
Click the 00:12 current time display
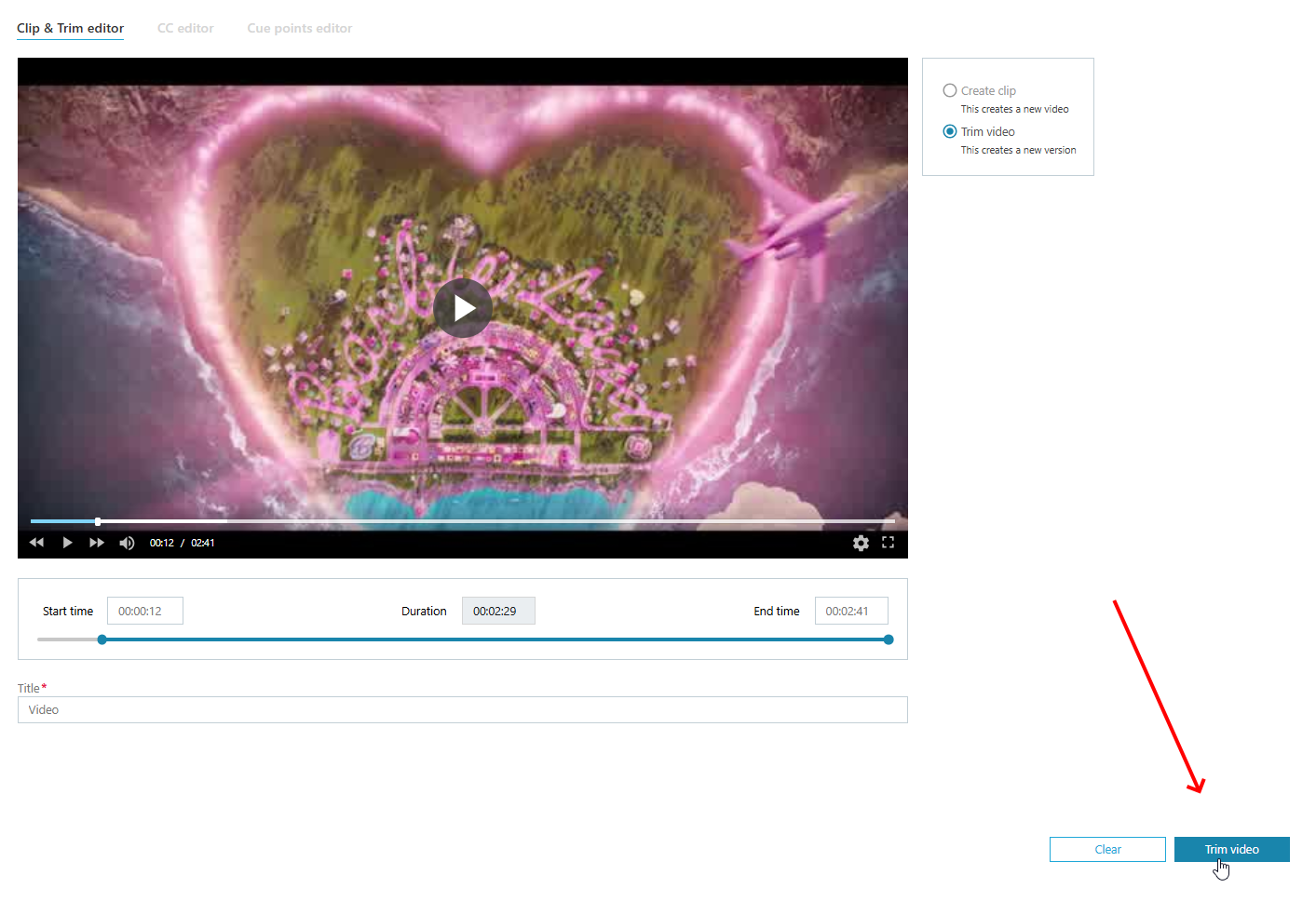[162, 543]
